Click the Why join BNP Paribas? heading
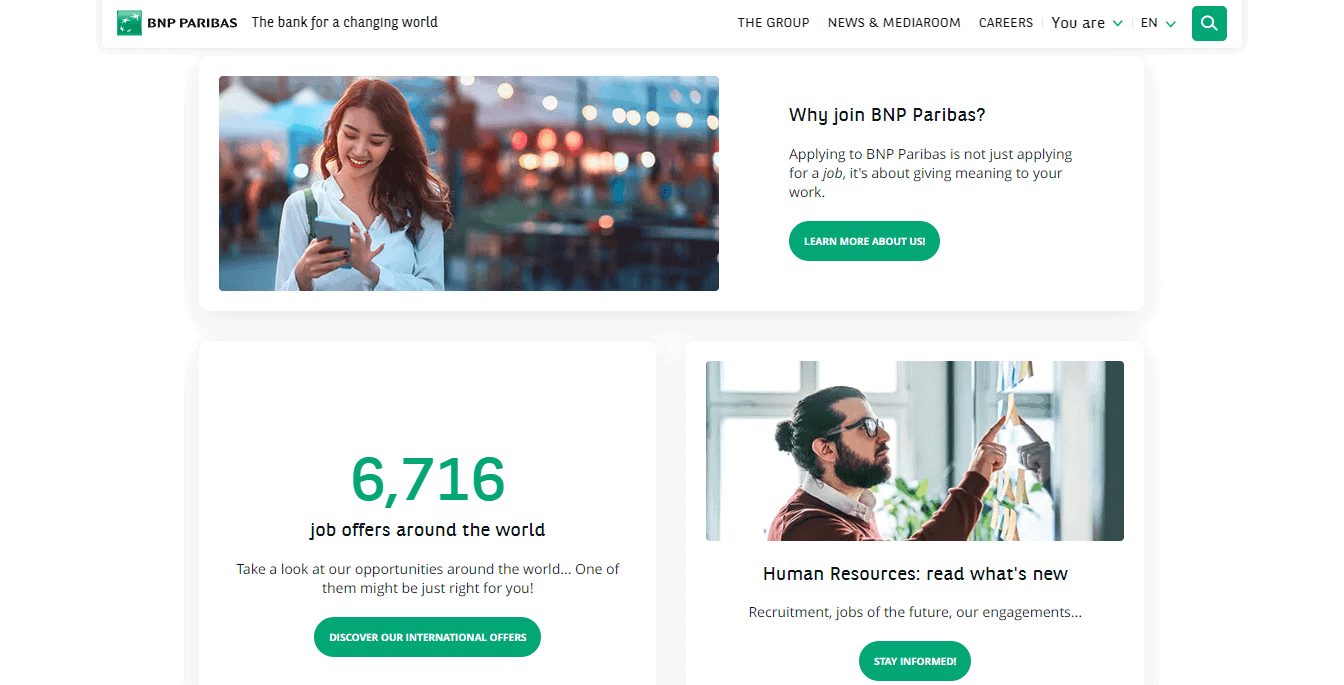The image size is (1344, 685). tap(887, 115)
